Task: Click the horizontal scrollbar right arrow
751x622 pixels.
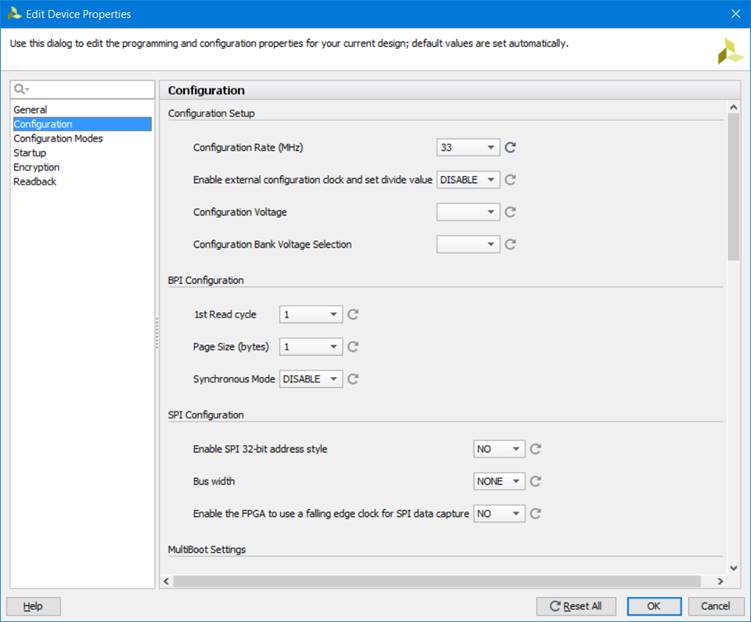Action: pyautogui.click(x=719, y=581)
